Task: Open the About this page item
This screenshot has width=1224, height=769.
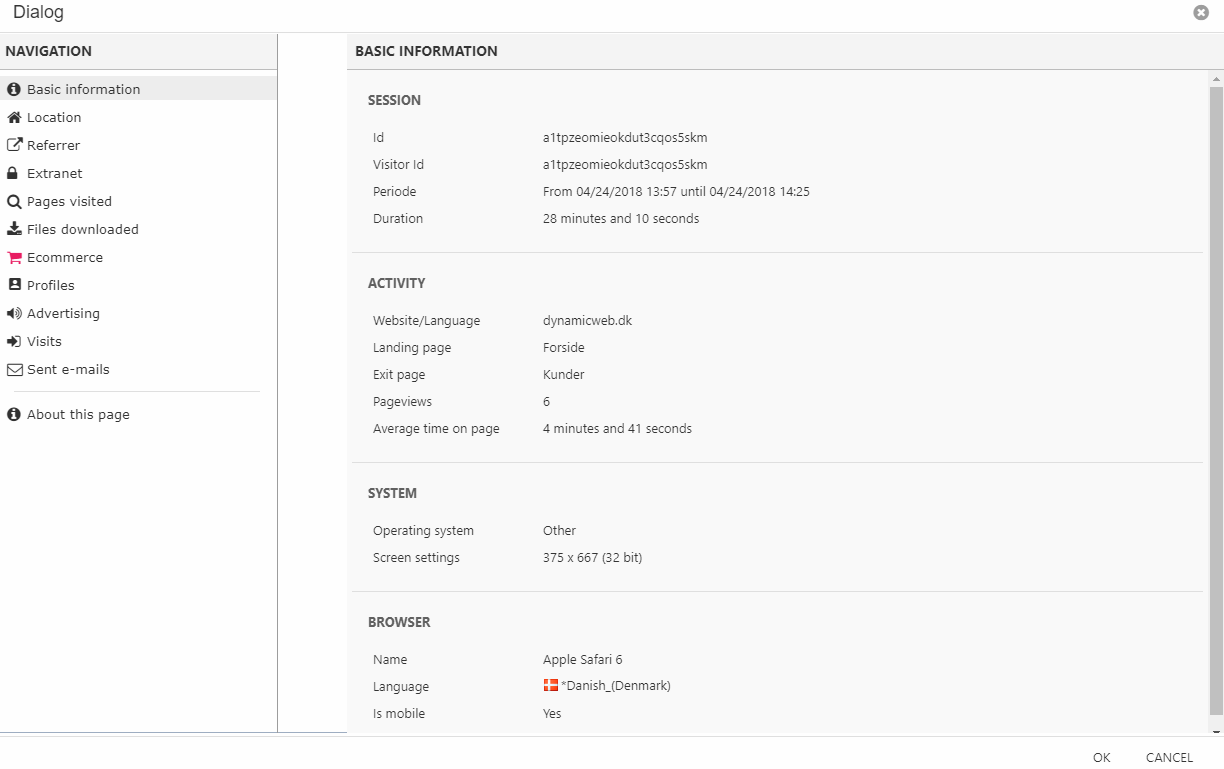Action: [x=78, y=414]
